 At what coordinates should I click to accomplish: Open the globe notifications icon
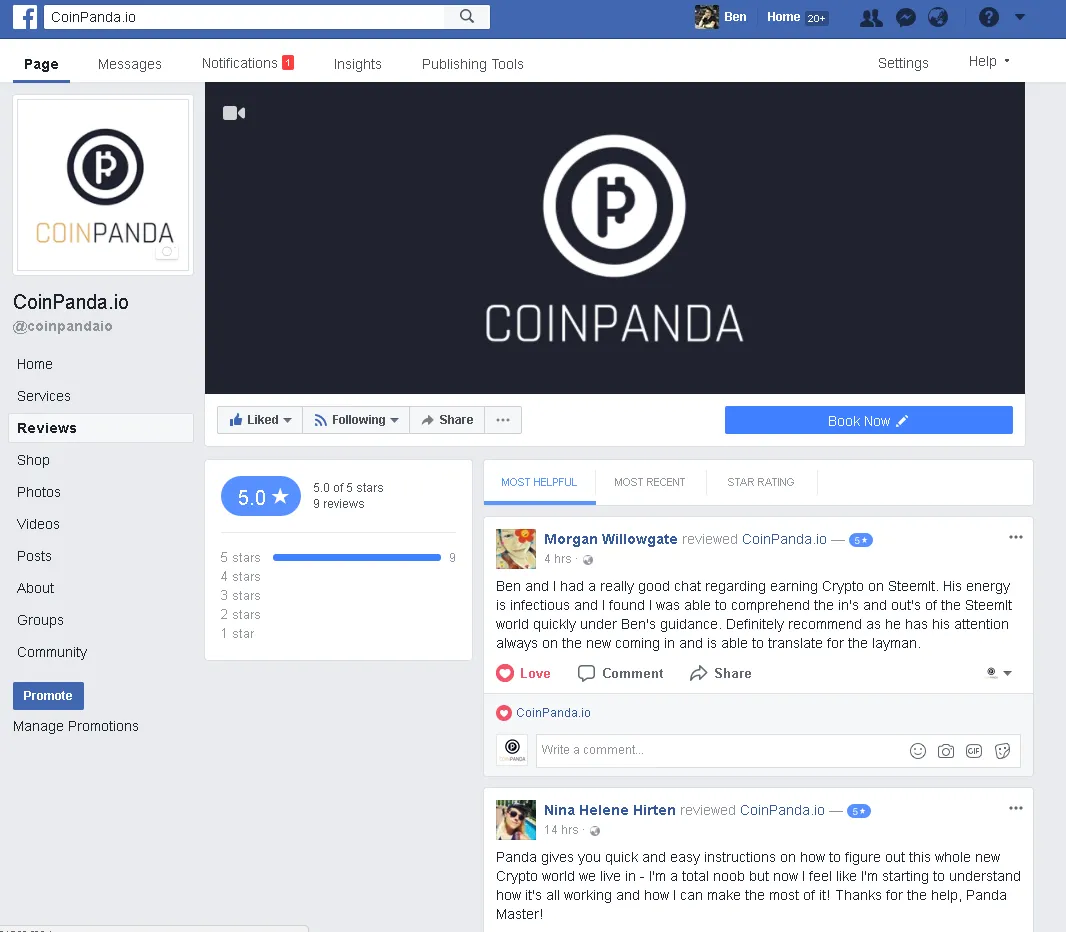point(938,17)
